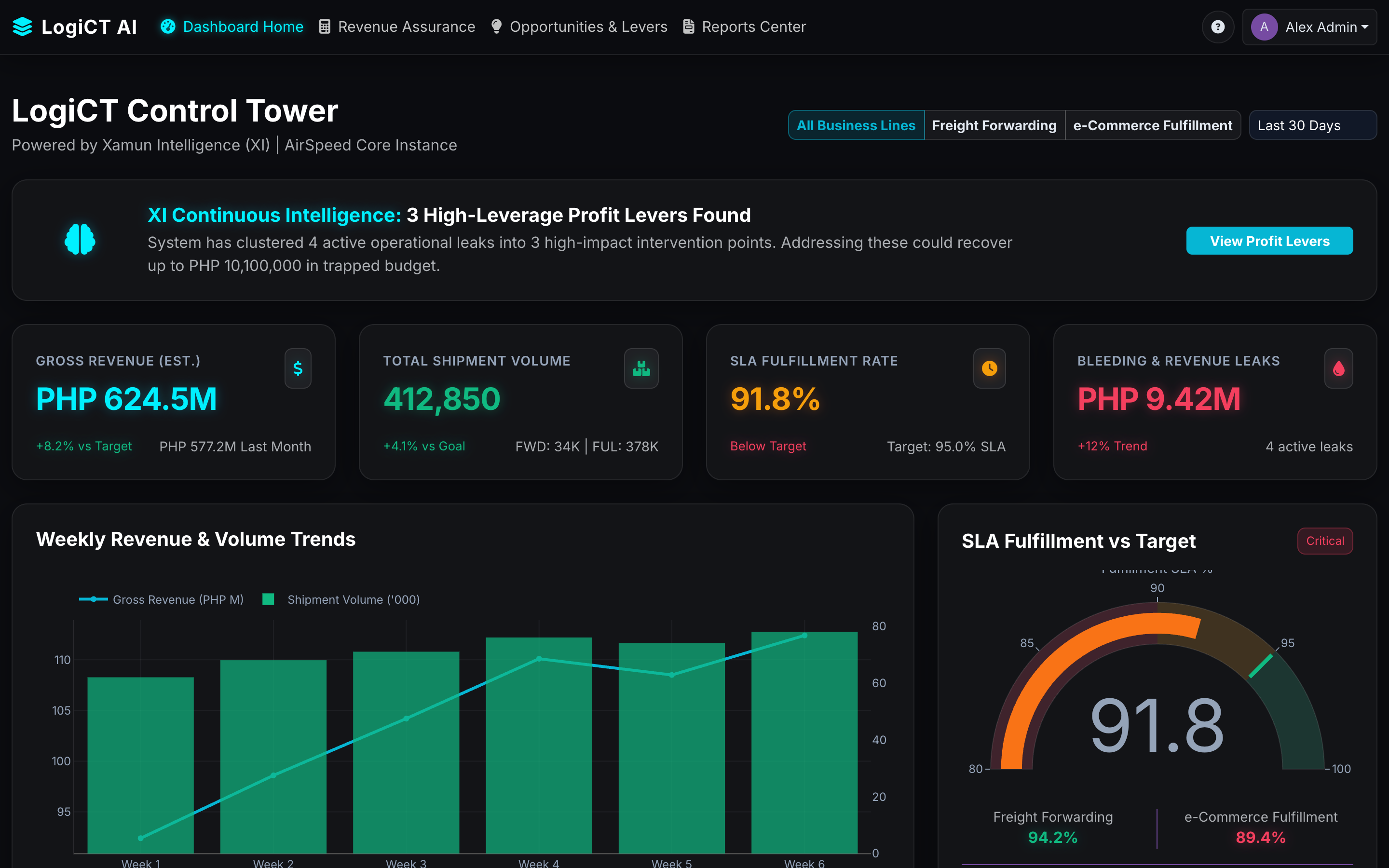The width and height of the screenshot is (1389, 868).
Task: Click the LogiCT AI stacked-layers logo icon
Action: [22, 27]
